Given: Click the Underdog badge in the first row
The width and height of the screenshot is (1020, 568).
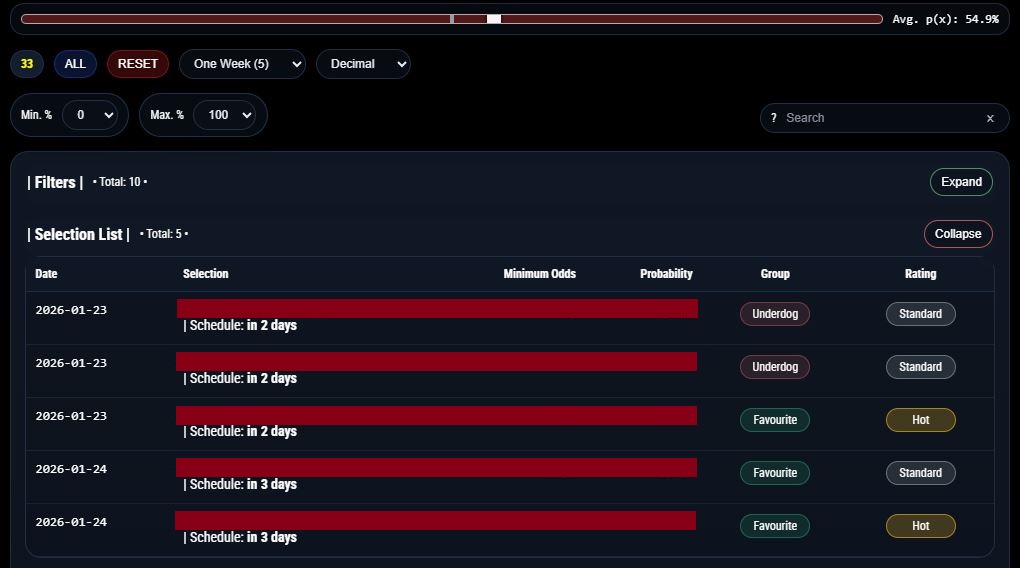Looking at the screenshot, I should 775,314.
